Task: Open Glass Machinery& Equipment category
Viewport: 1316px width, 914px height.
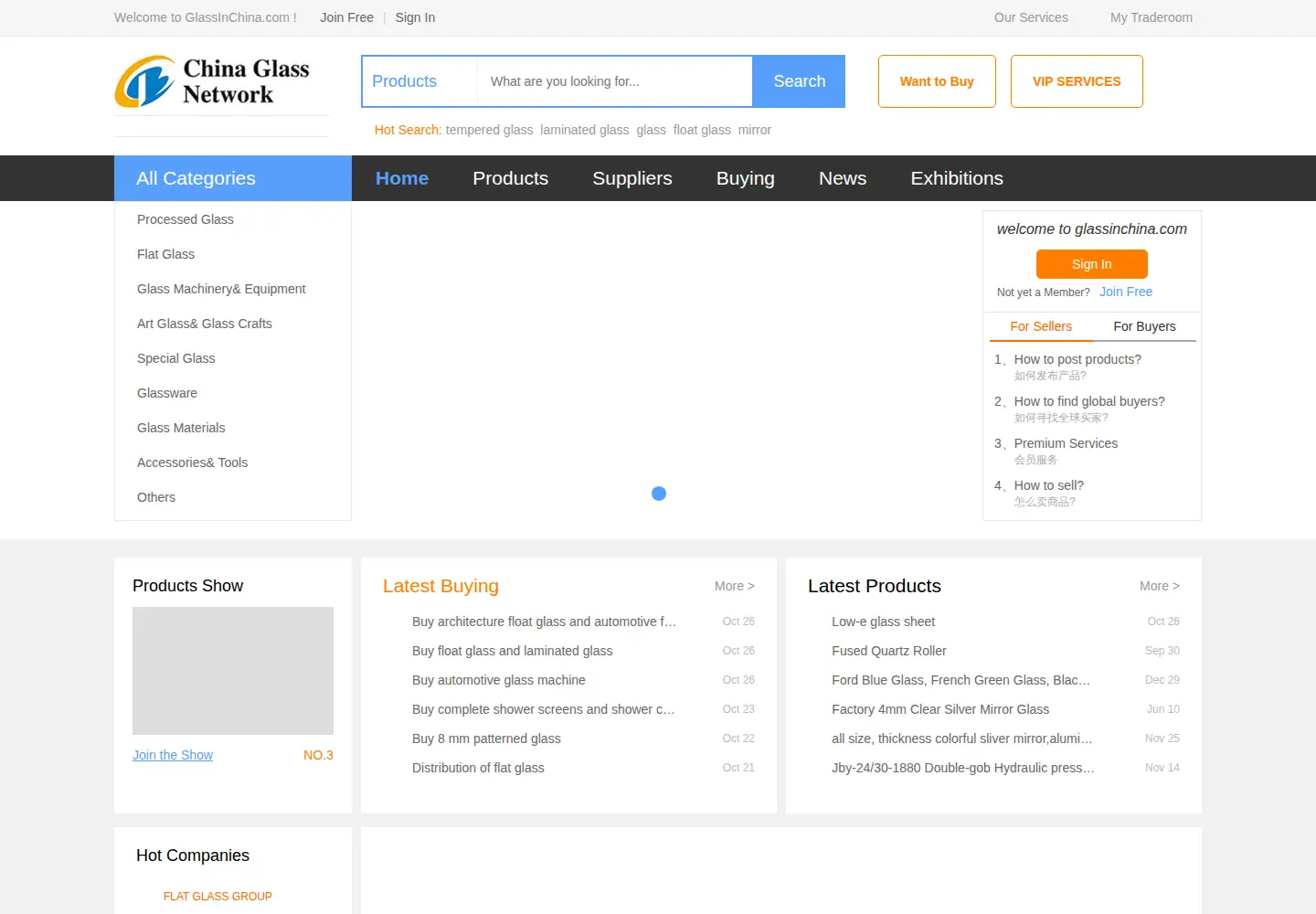Action: point(221,289)
